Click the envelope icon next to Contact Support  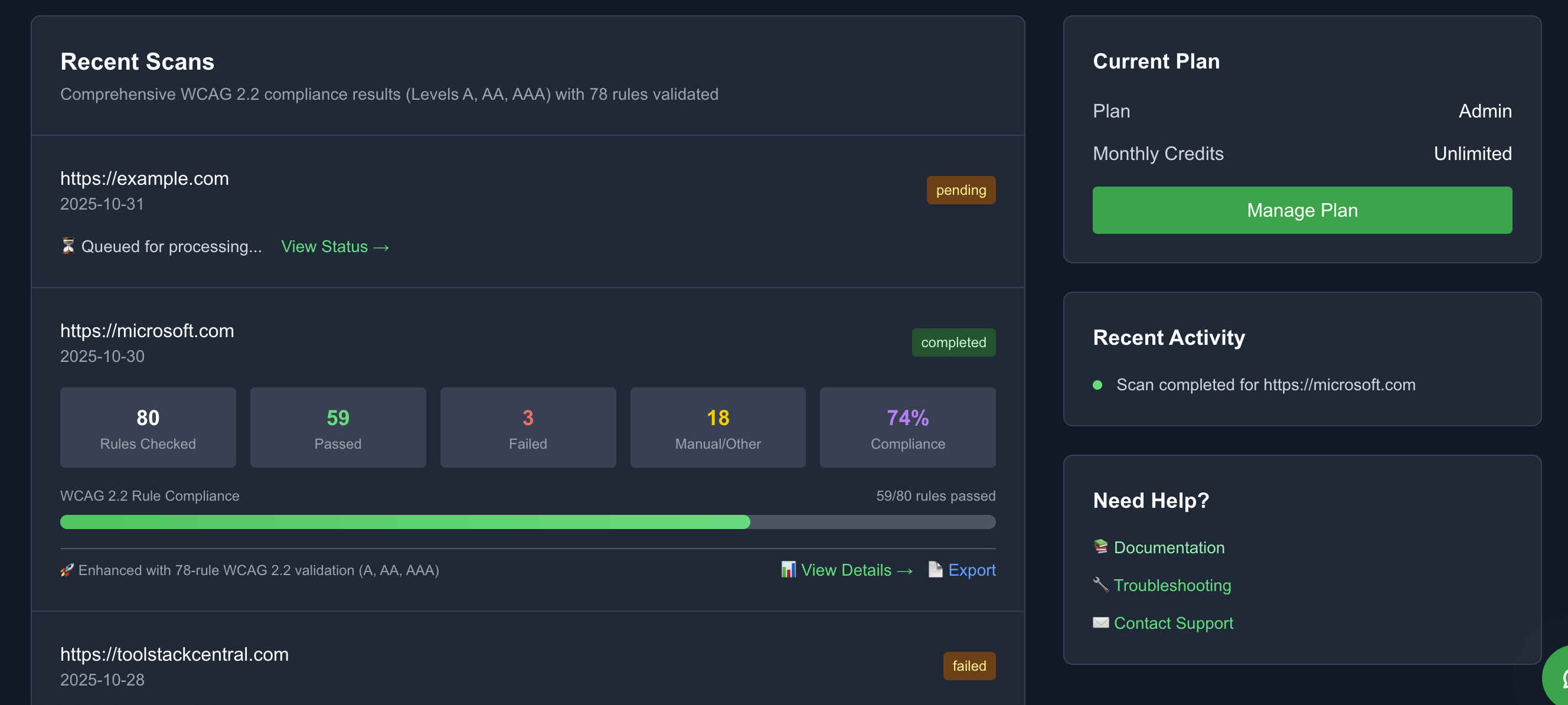pyautogui.click(x=1100, y=622)
